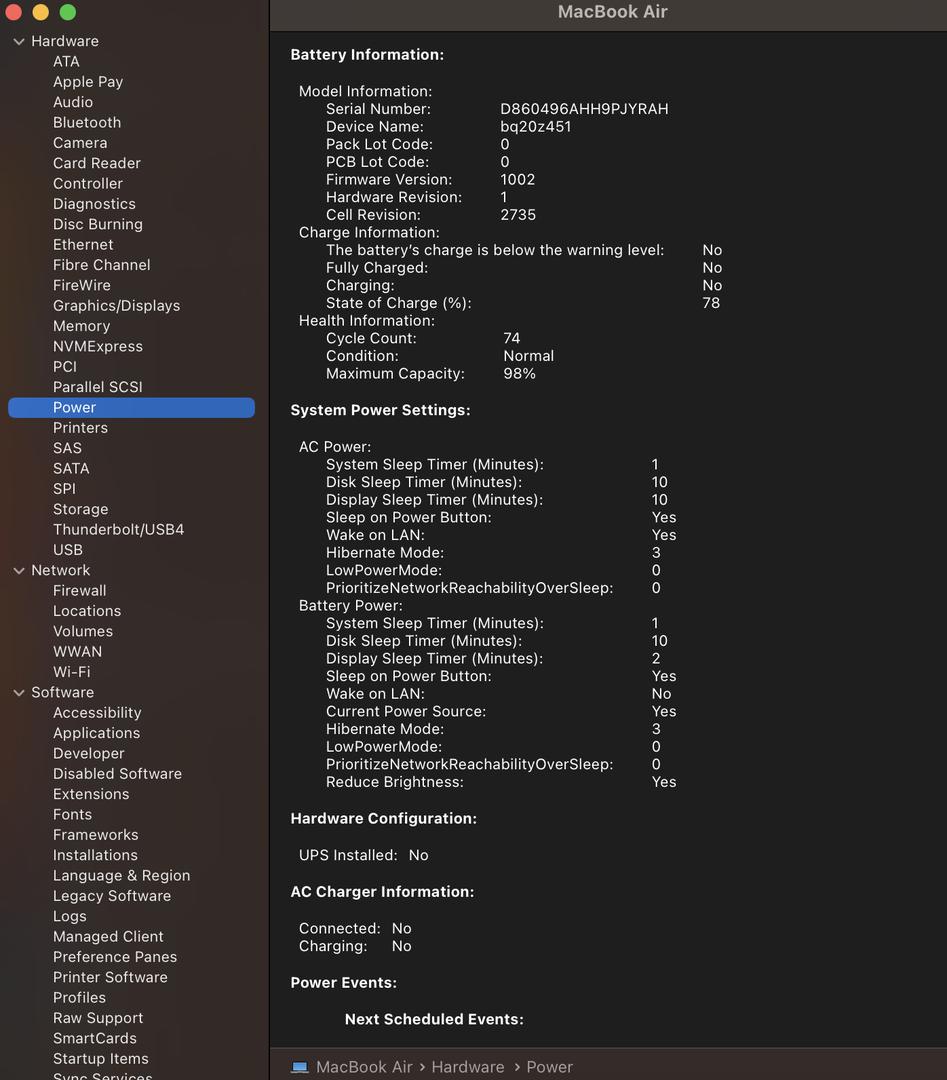Select PCI in the sidebar
947x1080 pixels.
pyautogui.click(x=65, y=366)
